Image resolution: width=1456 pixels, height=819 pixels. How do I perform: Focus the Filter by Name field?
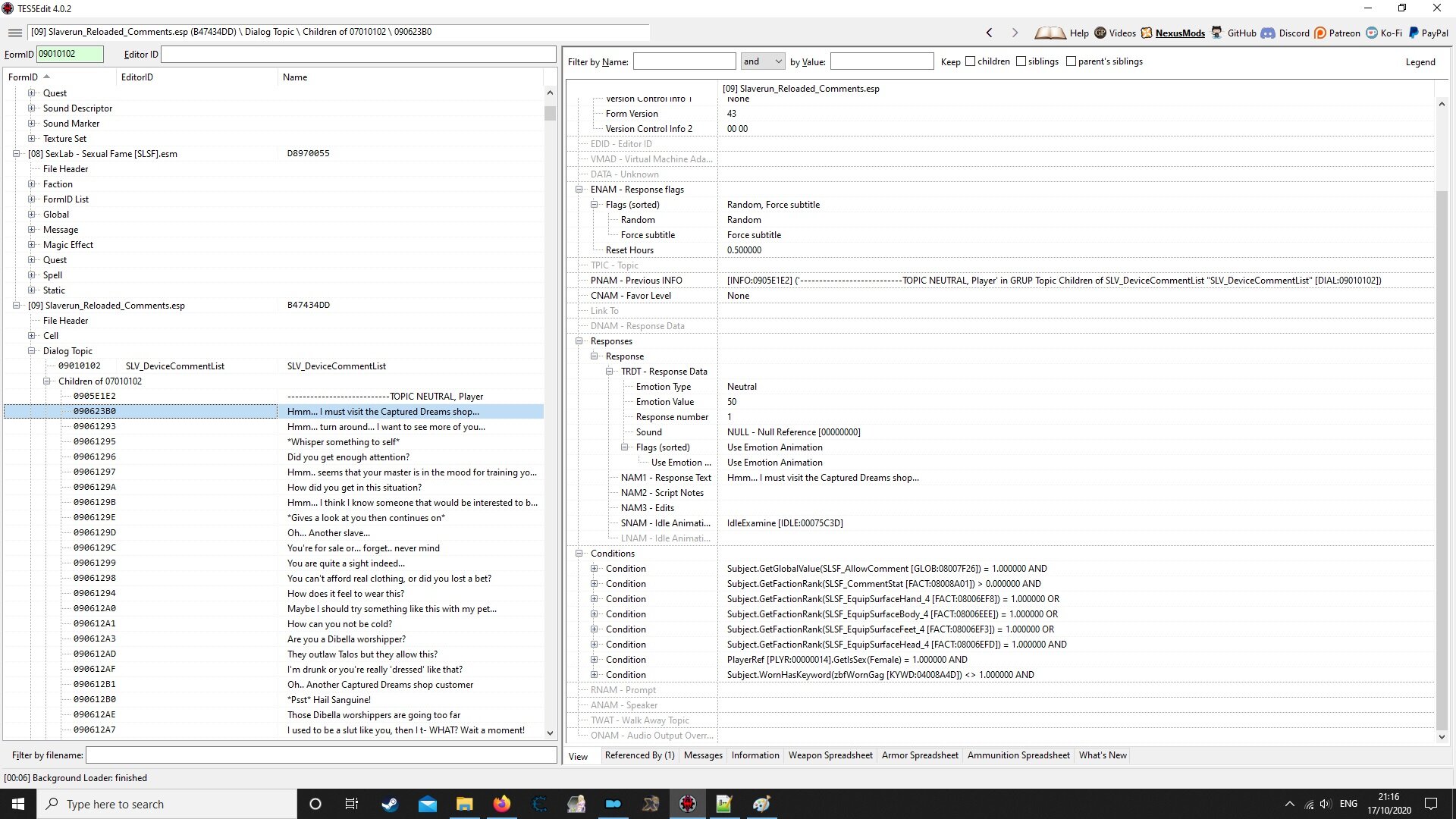pyautogui.click(x=684, y=61)
